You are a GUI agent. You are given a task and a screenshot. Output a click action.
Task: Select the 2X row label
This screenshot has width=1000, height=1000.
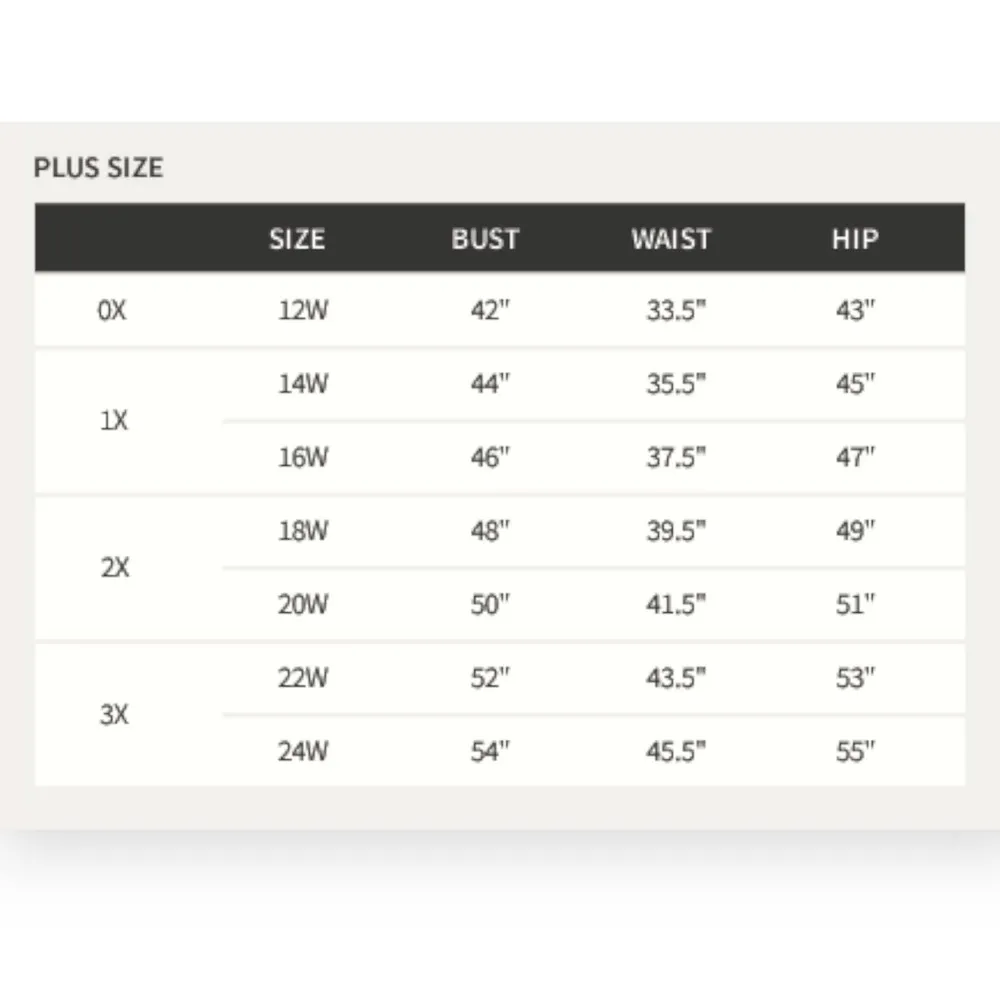(x=115, y=568)
